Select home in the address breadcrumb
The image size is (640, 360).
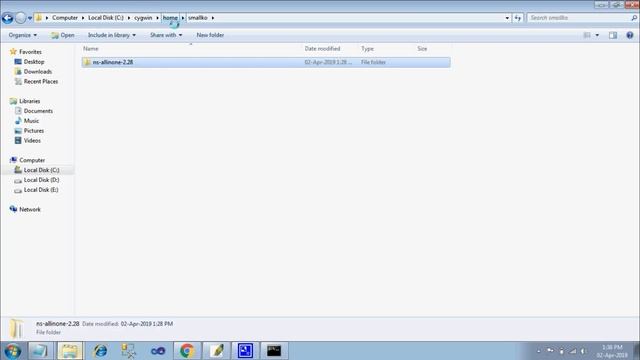tap(170, 18)
